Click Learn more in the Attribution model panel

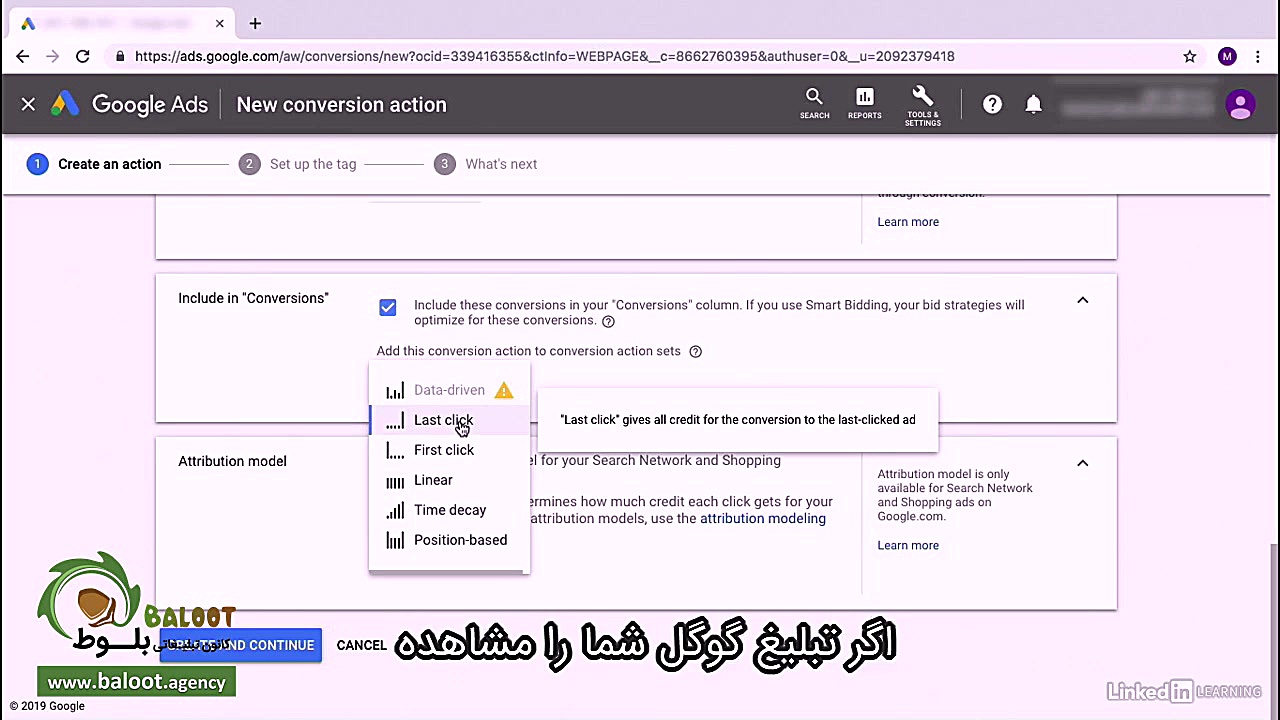pyautogui.click(x=907, y=545)
